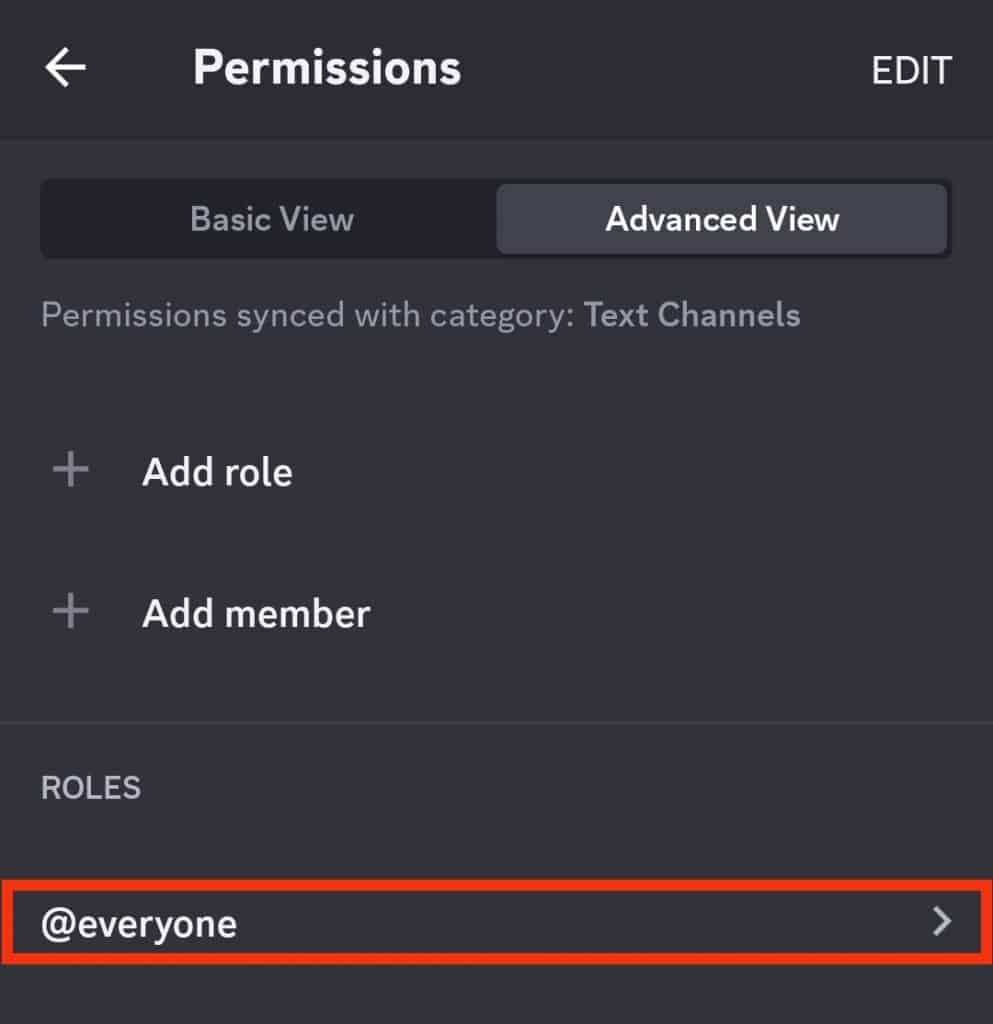
Task: Click Add role to create a role override
Action: click(x=217, y=470)
